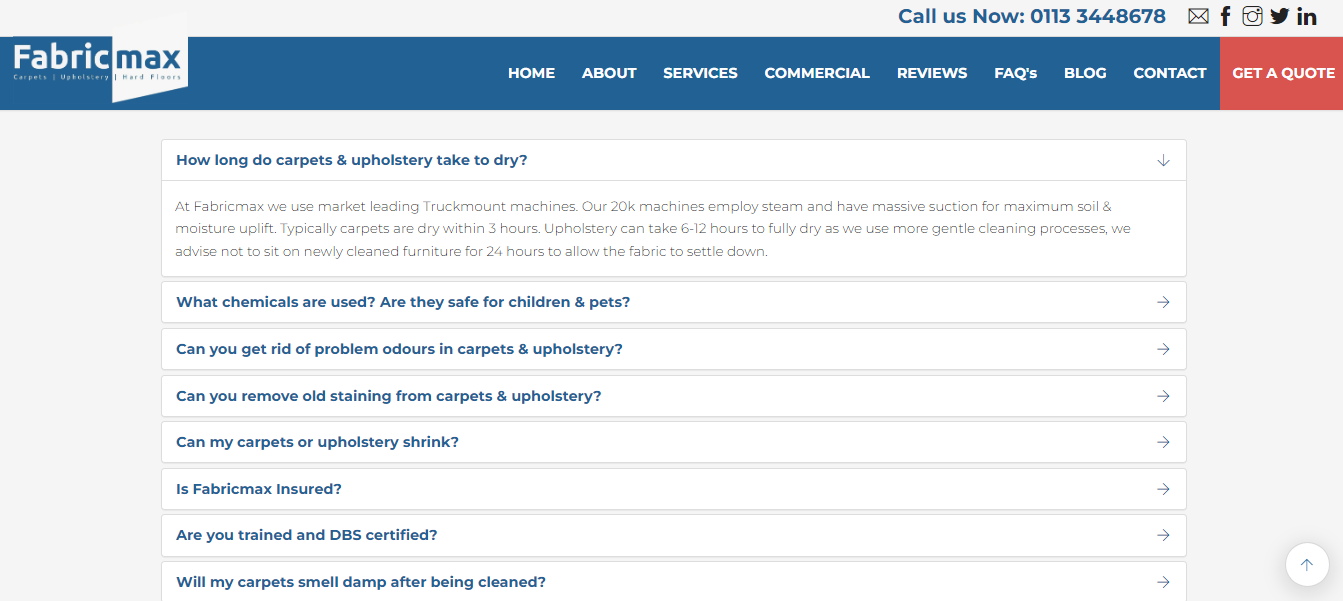Expand the old staining removal question
The width and height of the screenshot is (1343, 601).
click(x=674, y=396)
